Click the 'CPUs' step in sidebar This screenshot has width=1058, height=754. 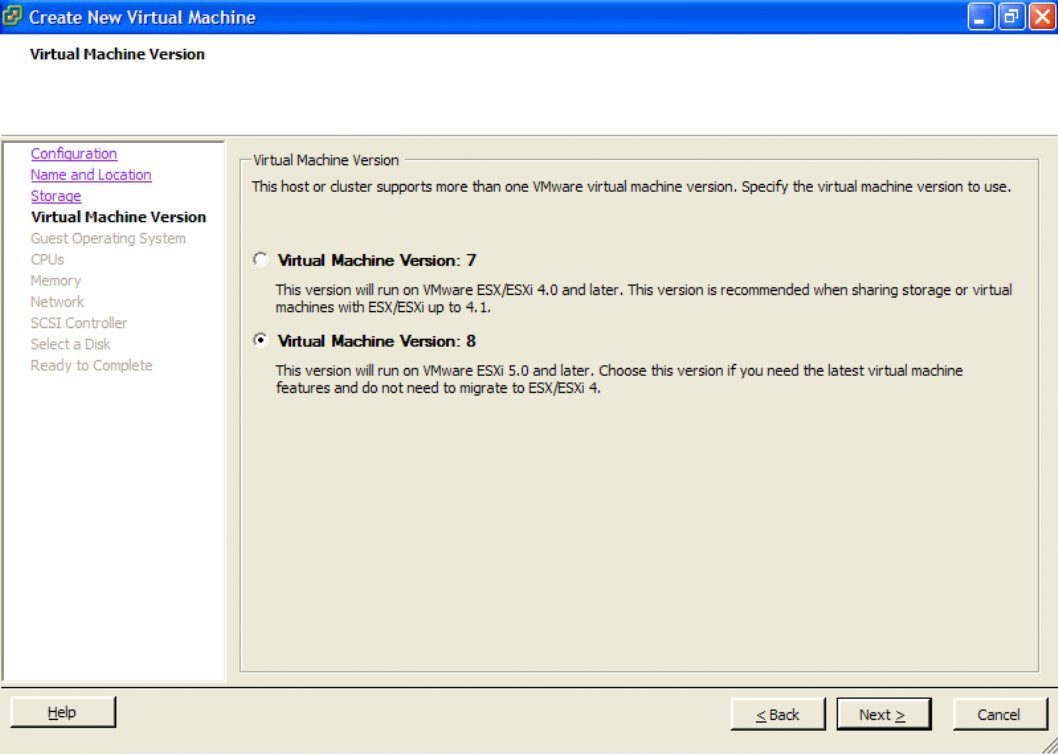pyautogui.click(x=47, y=259)
